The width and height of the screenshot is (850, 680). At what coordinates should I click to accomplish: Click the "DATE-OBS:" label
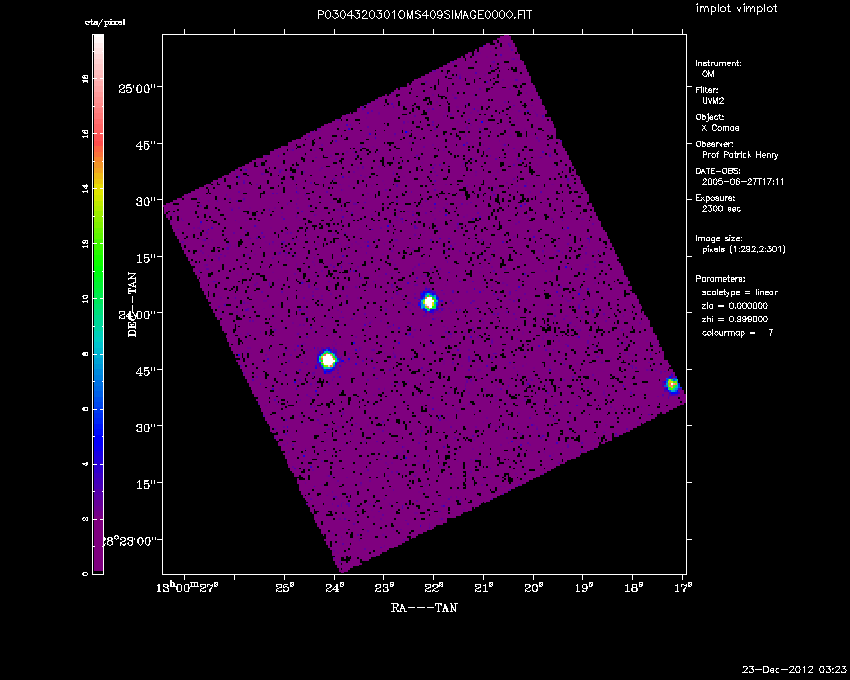pyautogui.click(x=717, y=171)
